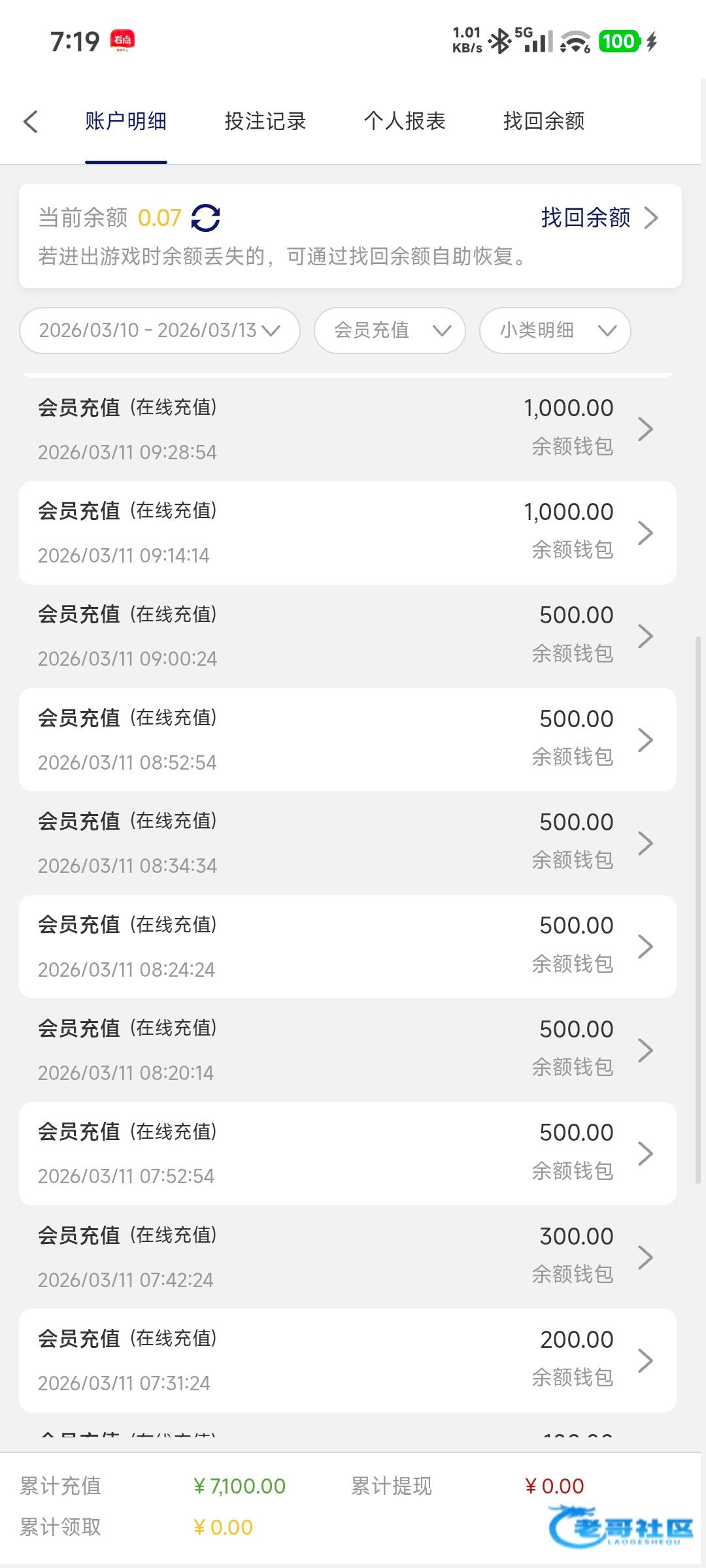This screenshot has width=706, height=1568.
Task: Expand the 会员充值 type filter
Action: tap(390, 331)
